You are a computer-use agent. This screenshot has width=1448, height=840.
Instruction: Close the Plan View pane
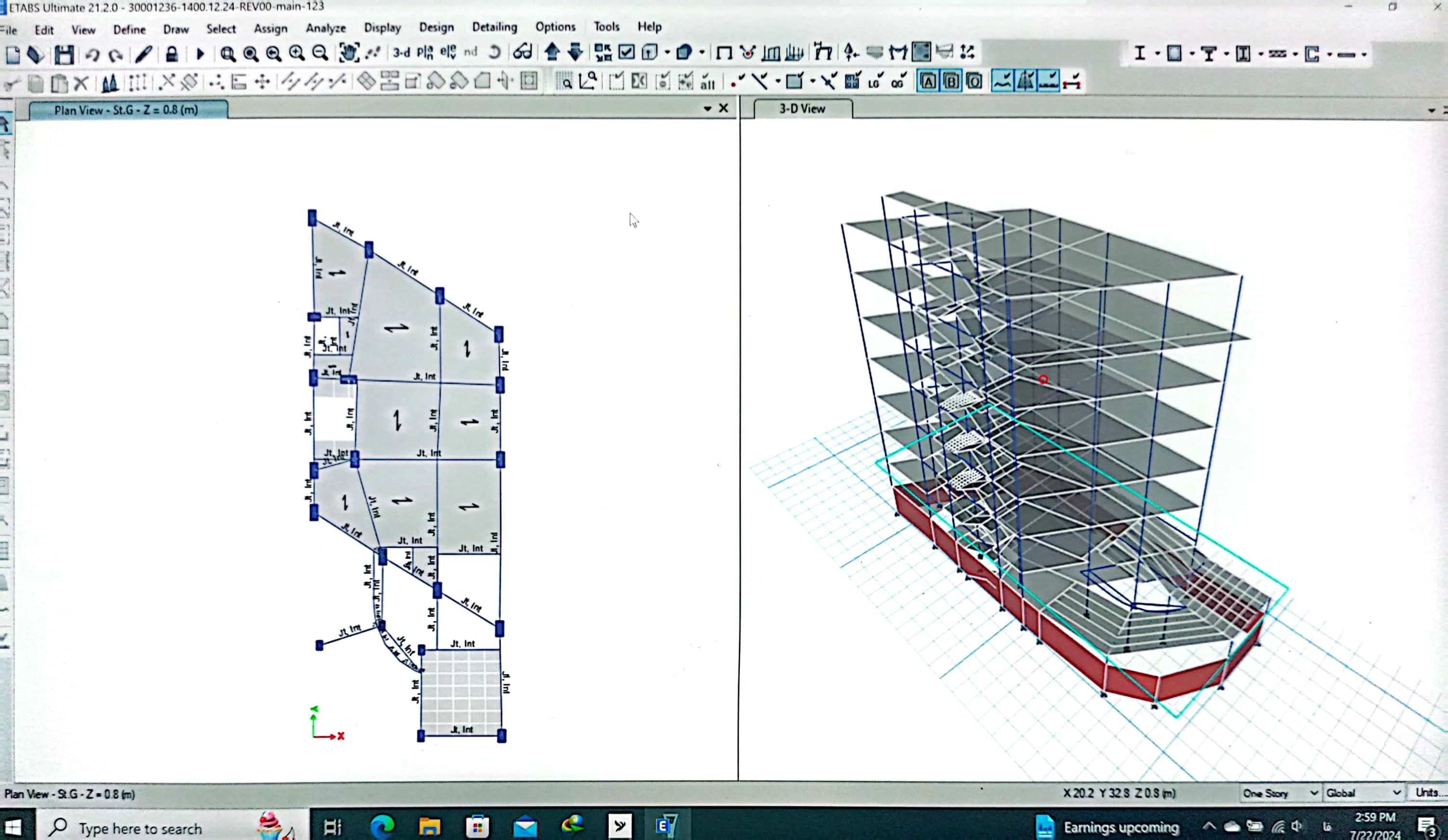723,108
